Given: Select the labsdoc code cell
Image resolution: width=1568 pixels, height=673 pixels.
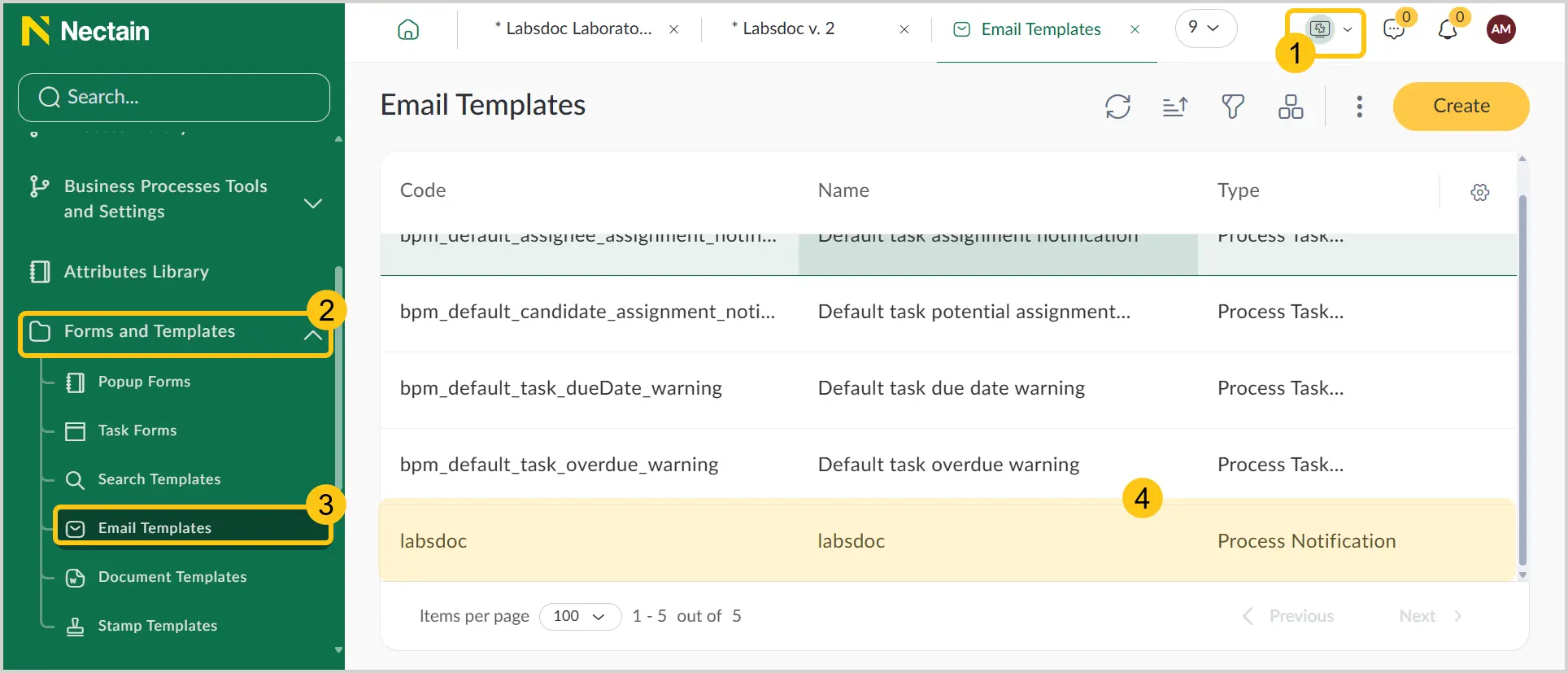Looking at the screenshot, I should 433,541.
